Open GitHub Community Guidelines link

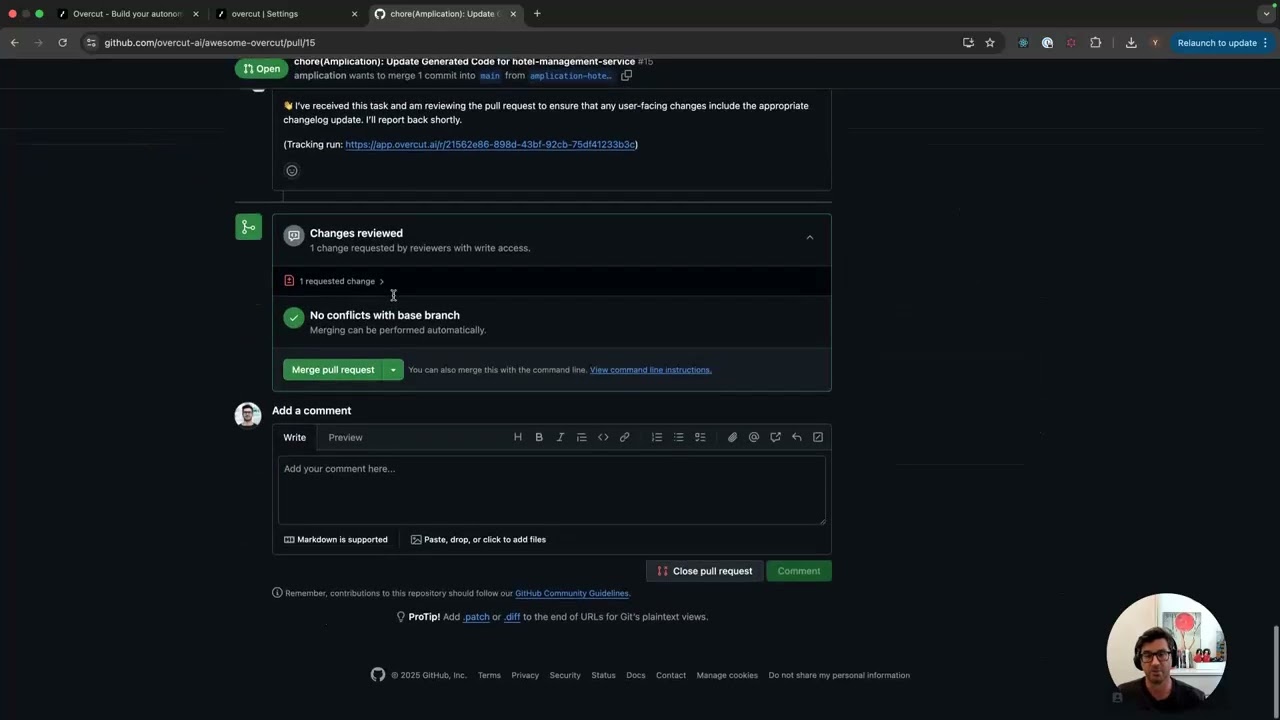click(x=572, y=593)
